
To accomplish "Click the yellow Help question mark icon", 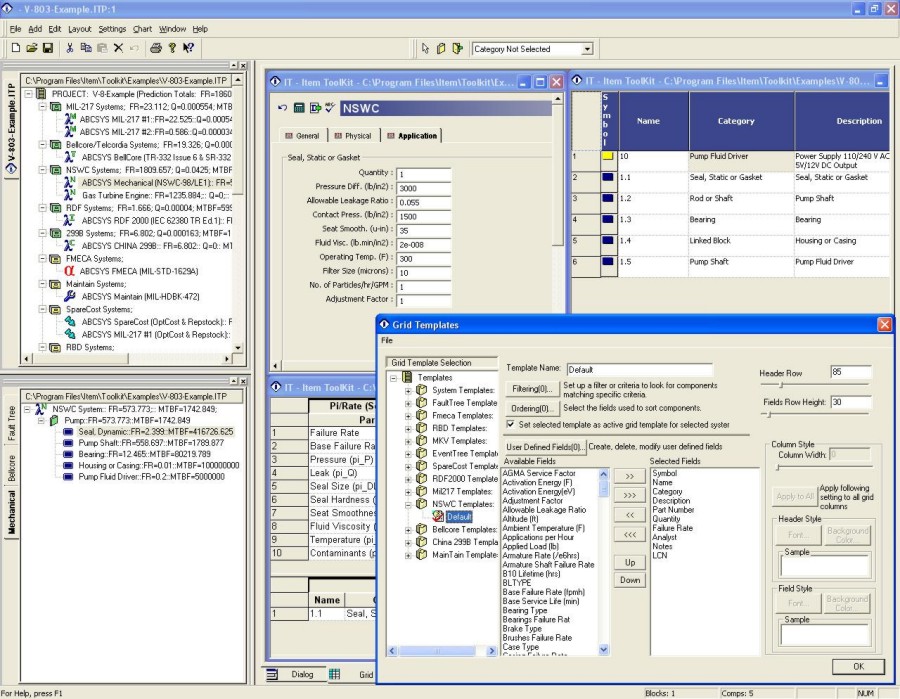I will [172, 48].
